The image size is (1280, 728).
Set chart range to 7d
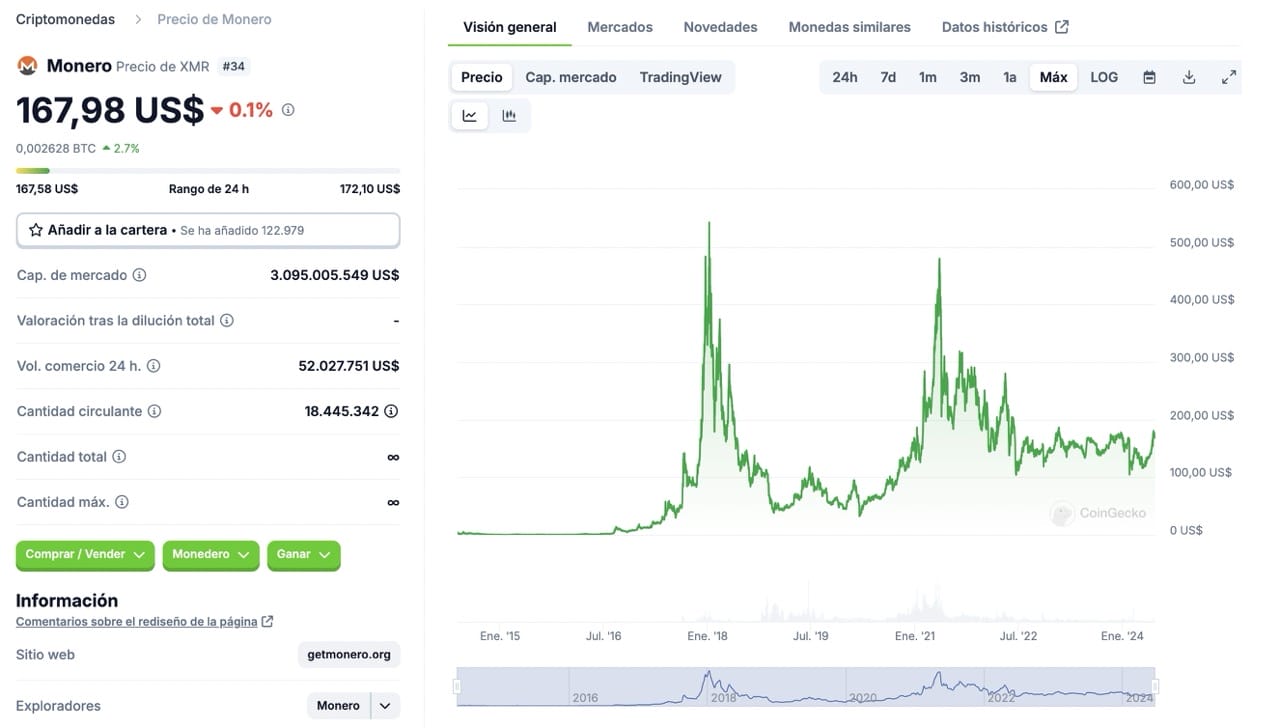(x=888, y=77)
